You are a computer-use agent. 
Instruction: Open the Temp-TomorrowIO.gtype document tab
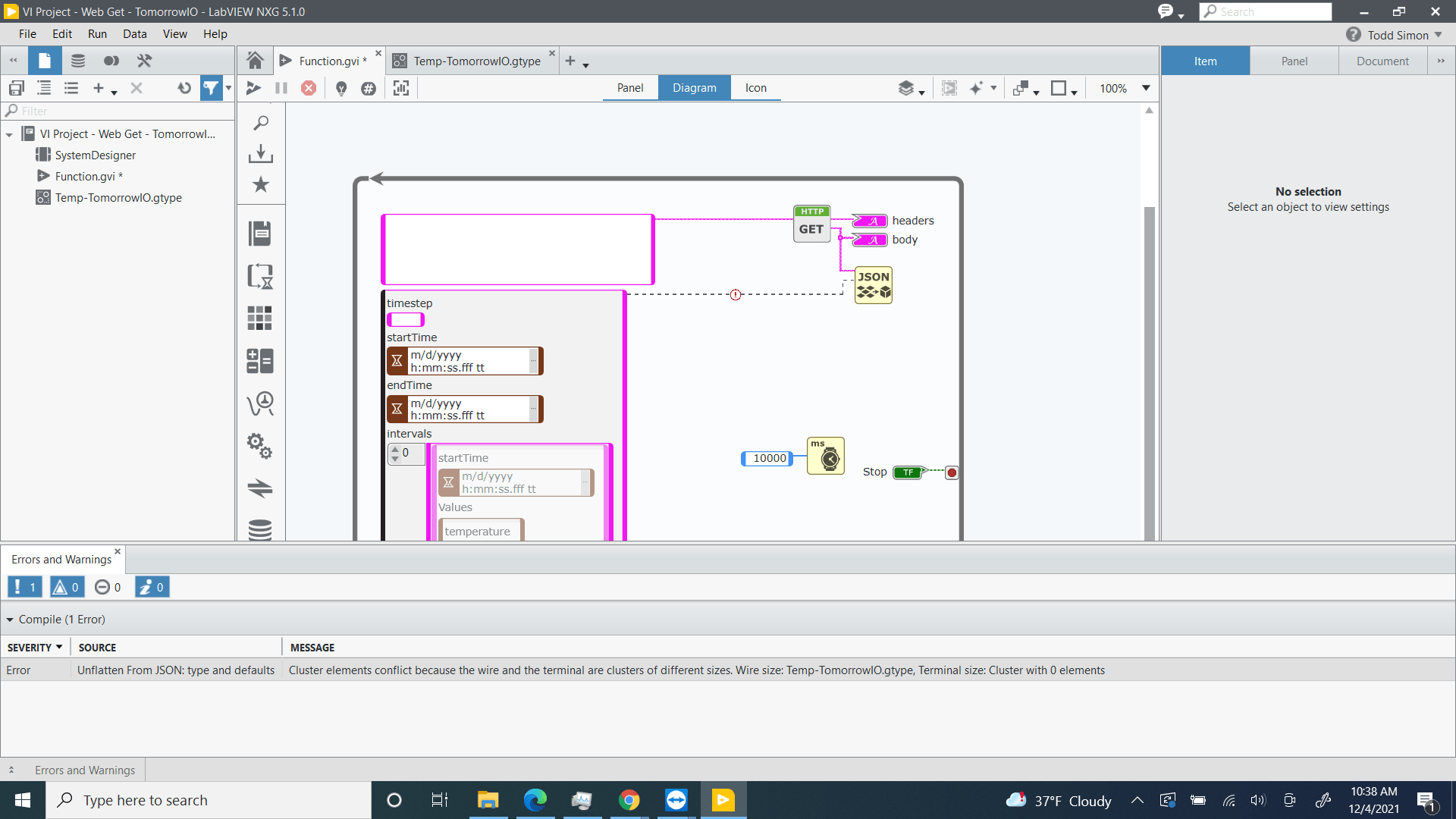[x=476, y=61]
